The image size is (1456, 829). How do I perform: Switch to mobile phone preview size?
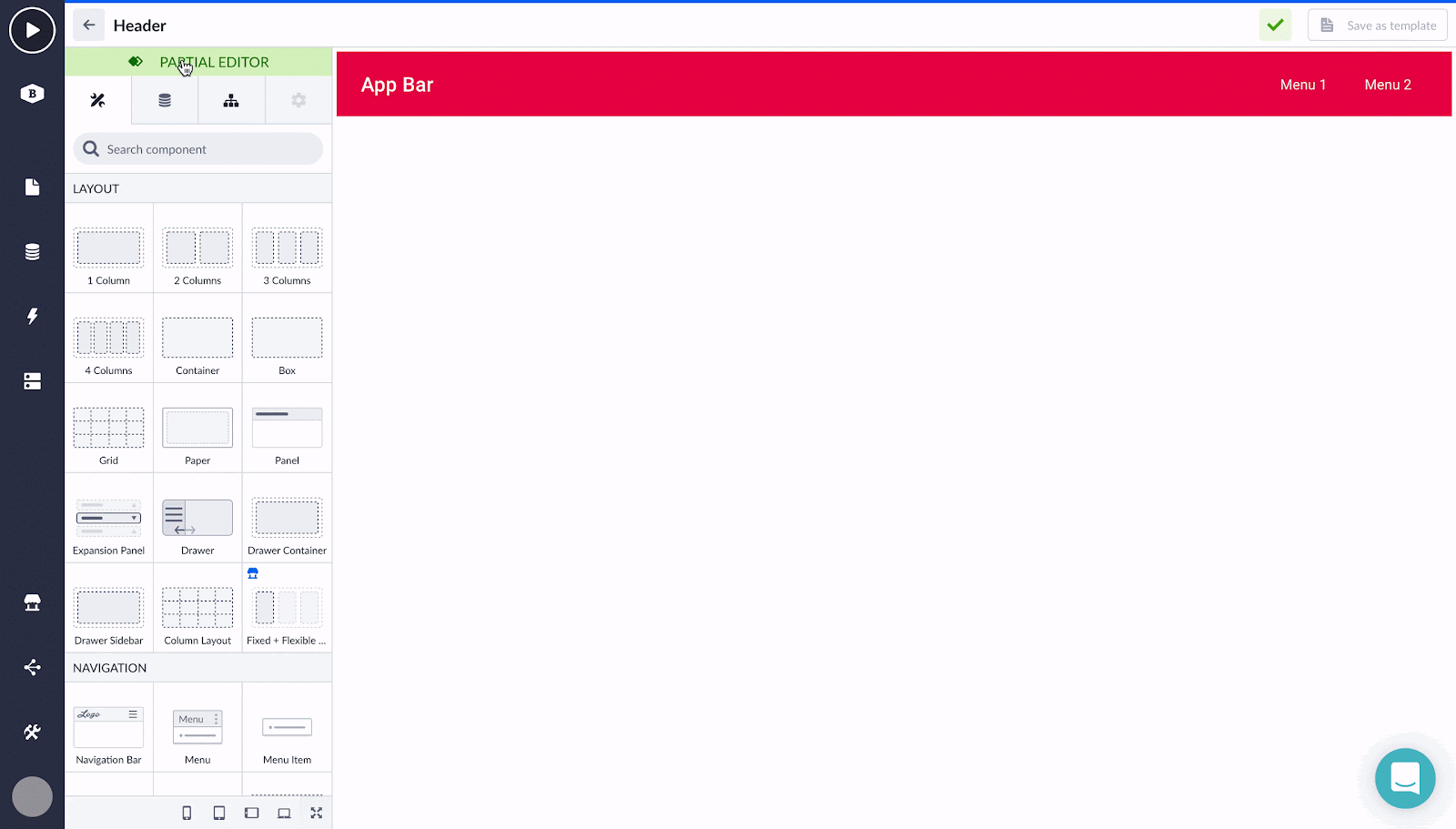pyautogui.click(x=187, y=813)
